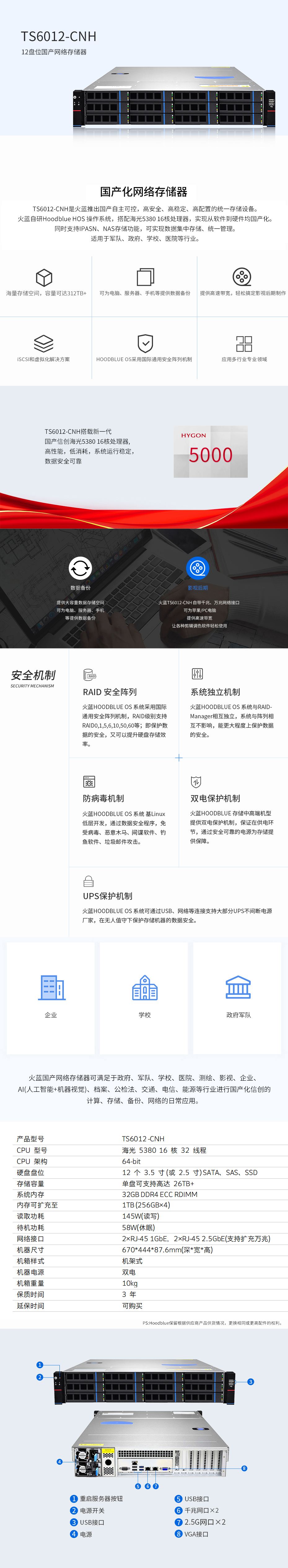The image size is (288, 1568).
Task: Click the columned building icon for 政府军队
Action: point(238,987)
